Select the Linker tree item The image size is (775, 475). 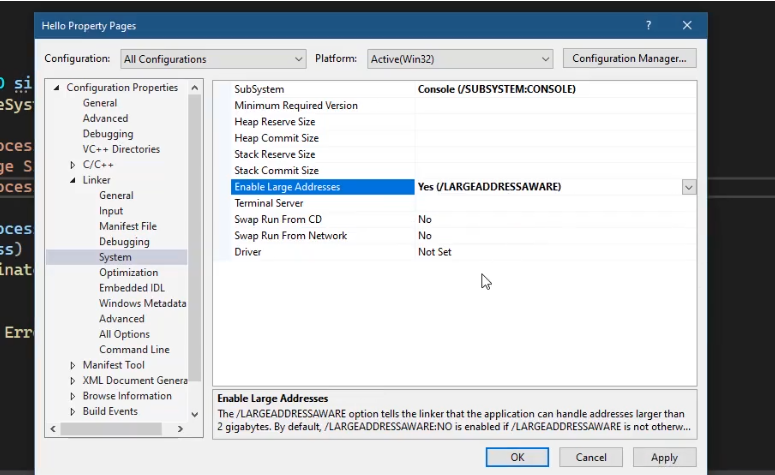[96, 180]
